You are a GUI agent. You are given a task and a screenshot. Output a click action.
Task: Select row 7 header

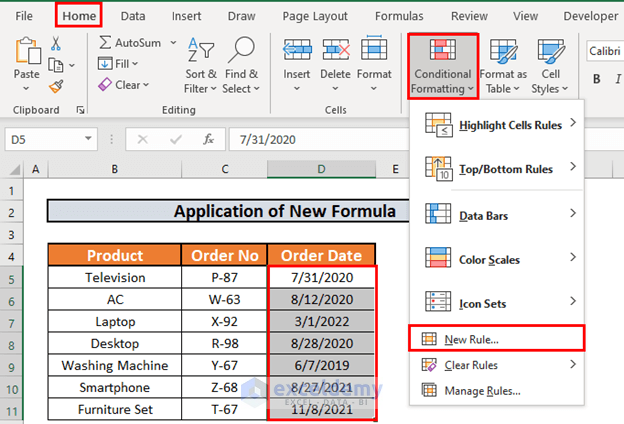coord(11,322)
